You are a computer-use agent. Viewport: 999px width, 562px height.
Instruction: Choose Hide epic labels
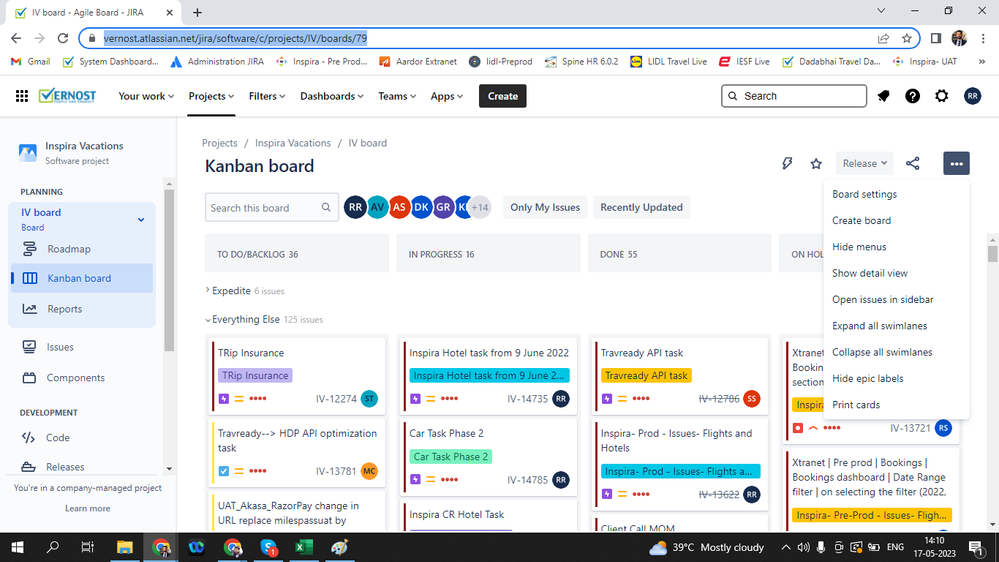pos(896,378)
